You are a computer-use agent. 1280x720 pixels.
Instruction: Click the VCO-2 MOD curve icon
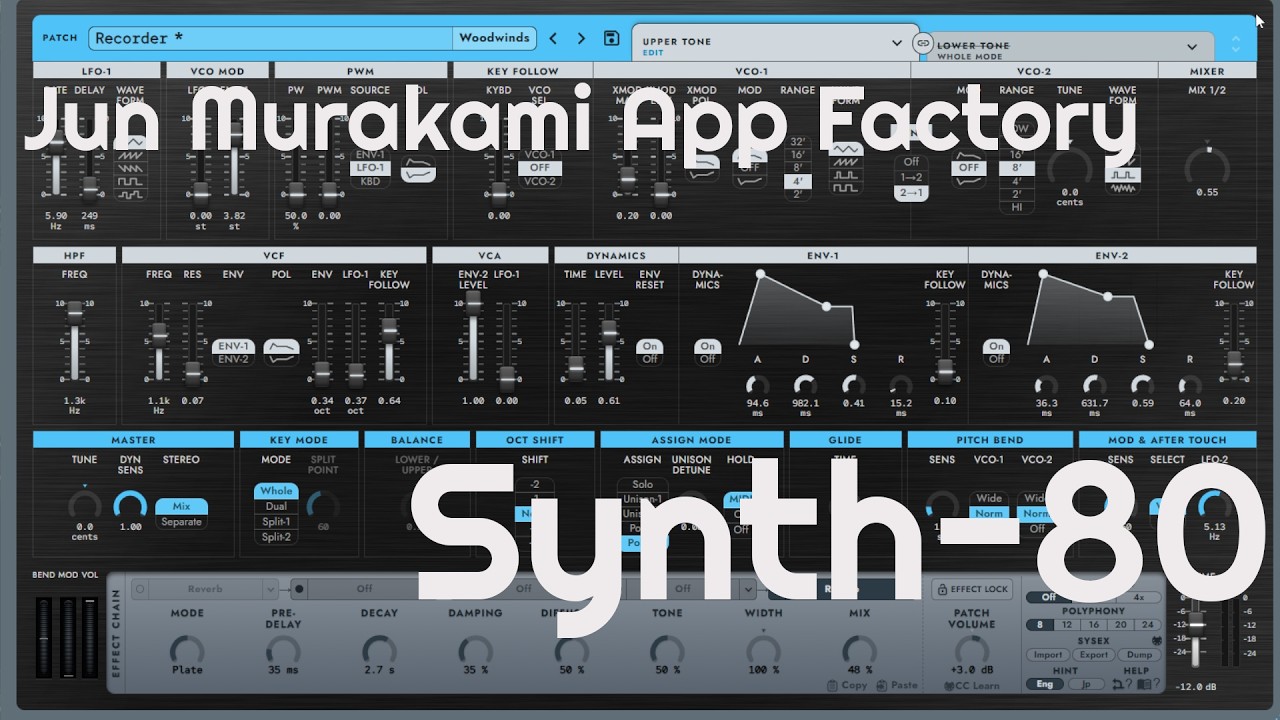pos(967,168)
